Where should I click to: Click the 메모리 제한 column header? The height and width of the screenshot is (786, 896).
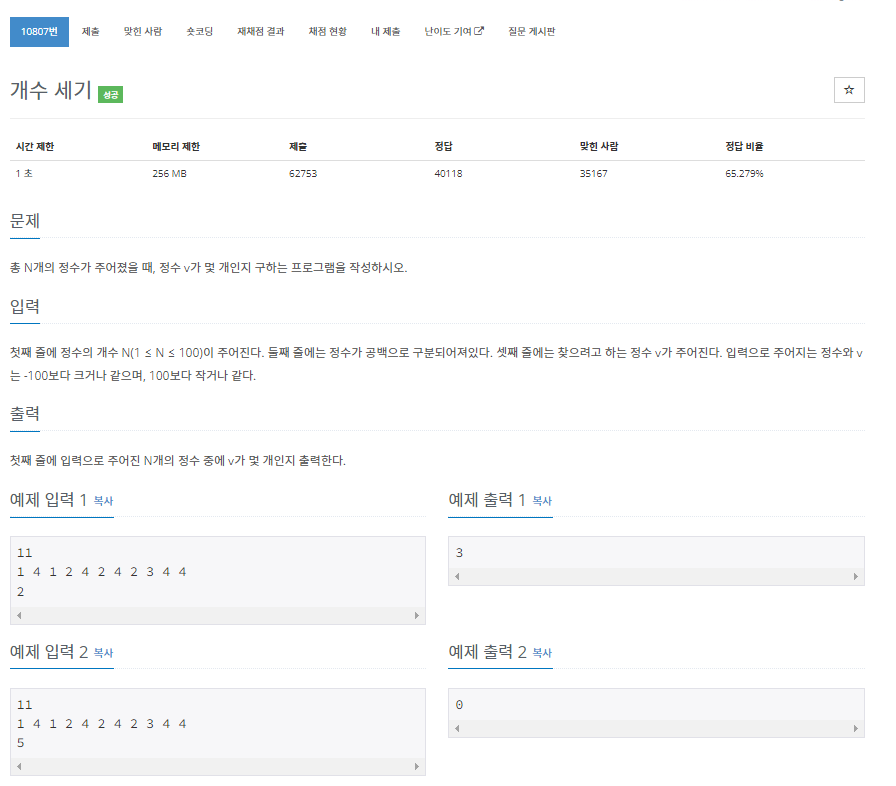(x=176, y=147)
